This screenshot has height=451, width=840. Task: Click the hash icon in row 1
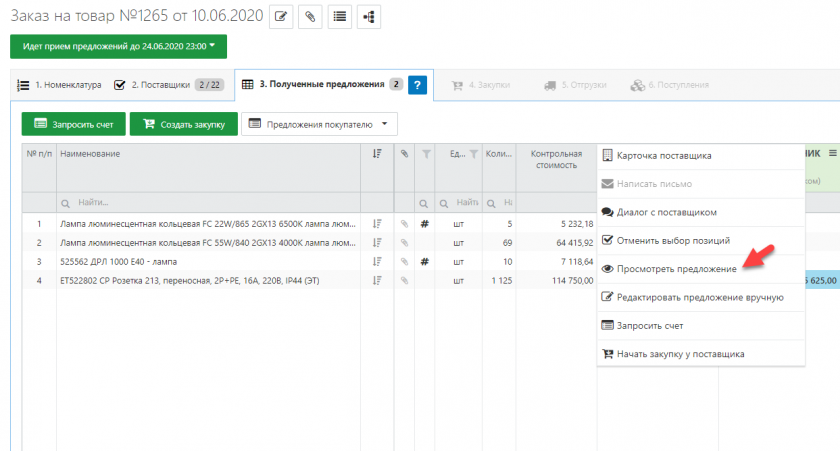tap(425, 224)
